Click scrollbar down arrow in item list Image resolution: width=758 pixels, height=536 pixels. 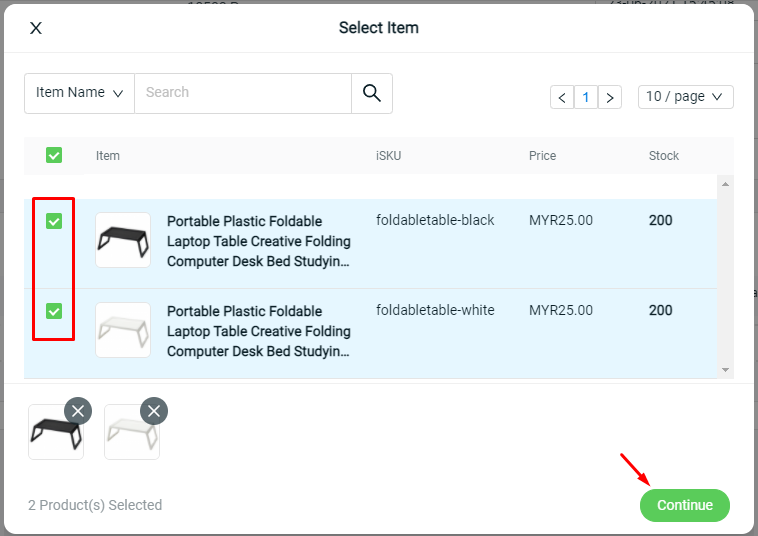[725, 370]
